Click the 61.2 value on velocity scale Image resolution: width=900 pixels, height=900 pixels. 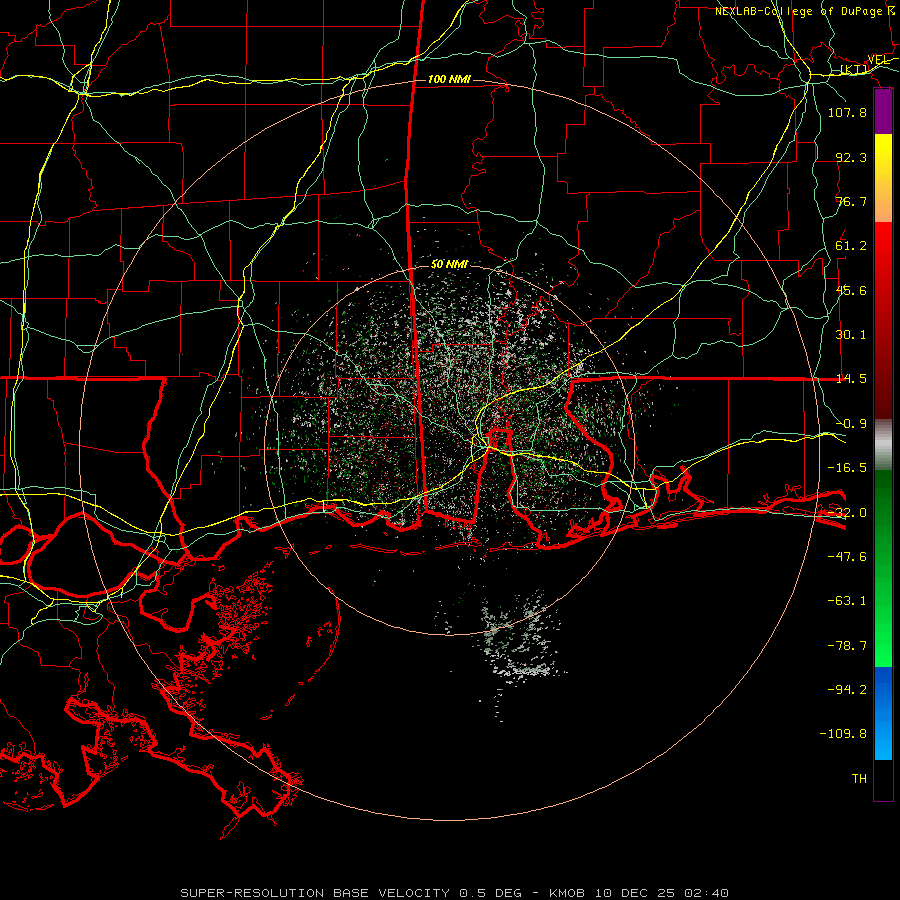click(x=851, y=246)
